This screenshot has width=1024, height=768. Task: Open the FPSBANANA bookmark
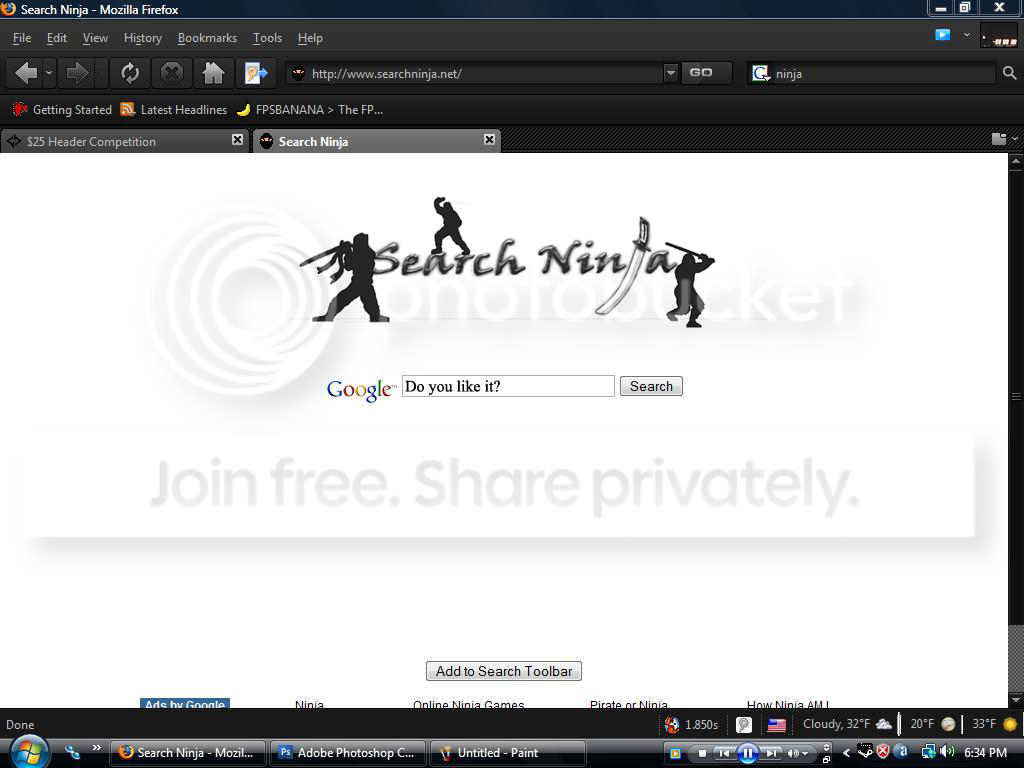[x=310, y=110]
